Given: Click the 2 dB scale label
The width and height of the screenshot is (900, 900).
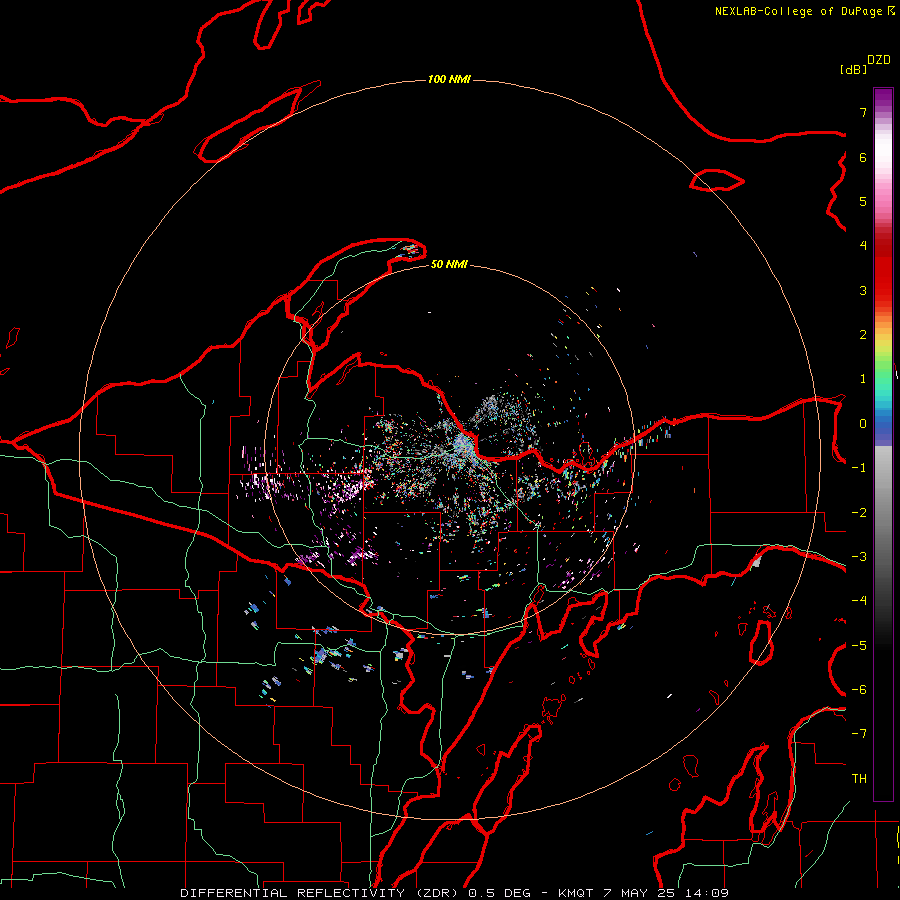Looking at the screenshot, I should (863, 335).
